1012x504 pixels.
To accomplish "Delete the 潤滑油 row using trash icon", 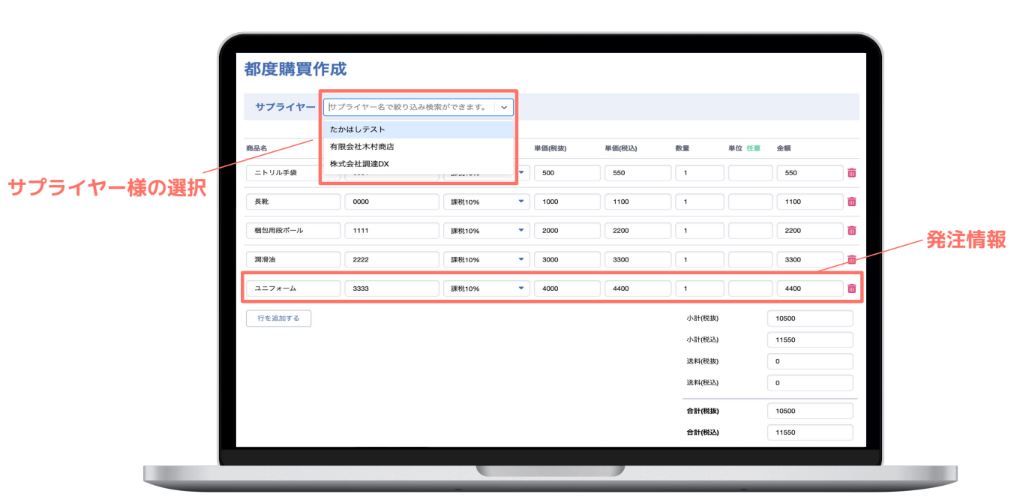I will tap(851, 259).
